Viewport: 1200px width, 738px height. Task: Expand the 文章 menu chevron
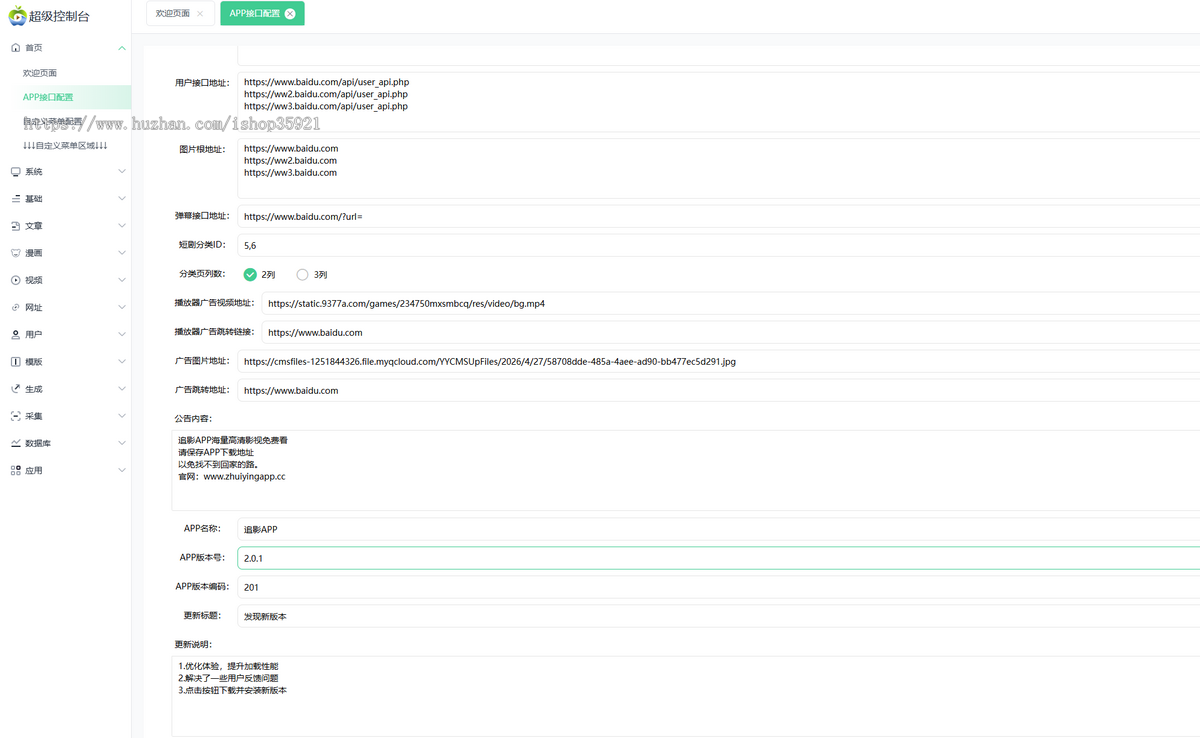[x=122, y=226]
